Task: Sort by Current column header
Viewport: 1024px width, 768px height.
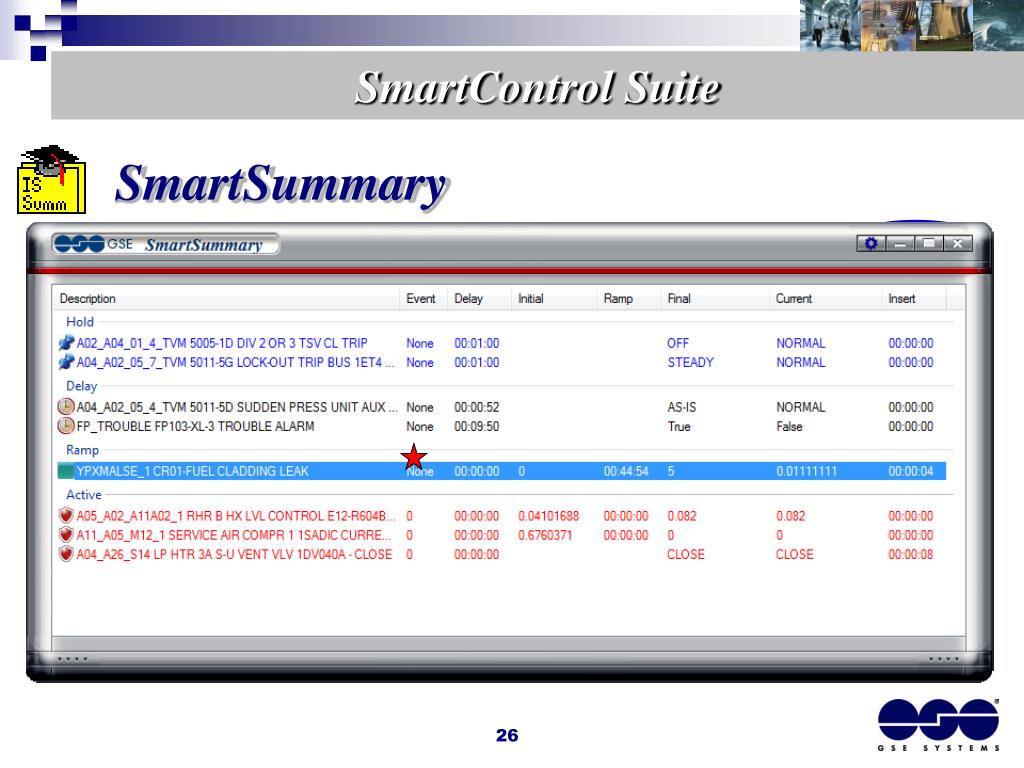Action: point(825,298)
